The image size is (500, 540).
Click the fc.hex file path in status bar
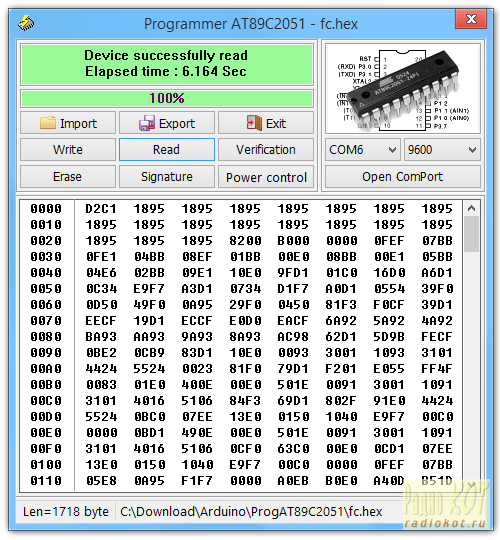coord(251,512)
